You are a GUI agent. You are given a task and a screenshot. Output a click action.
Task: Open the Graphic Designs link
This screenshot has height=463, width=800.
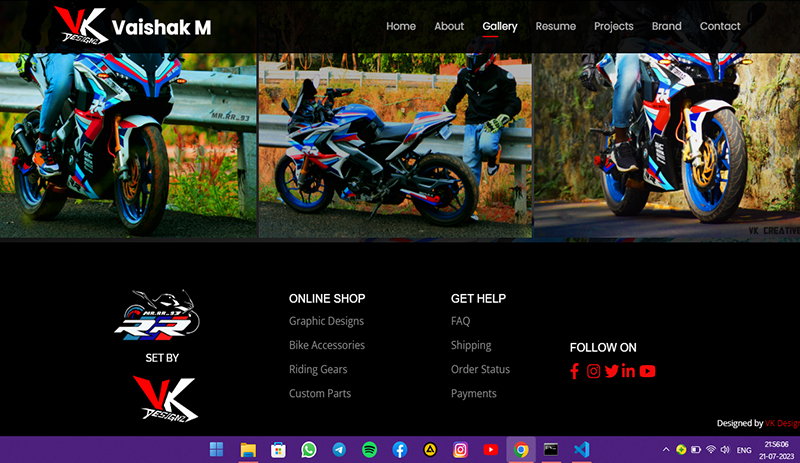click(x=326, y=321)
